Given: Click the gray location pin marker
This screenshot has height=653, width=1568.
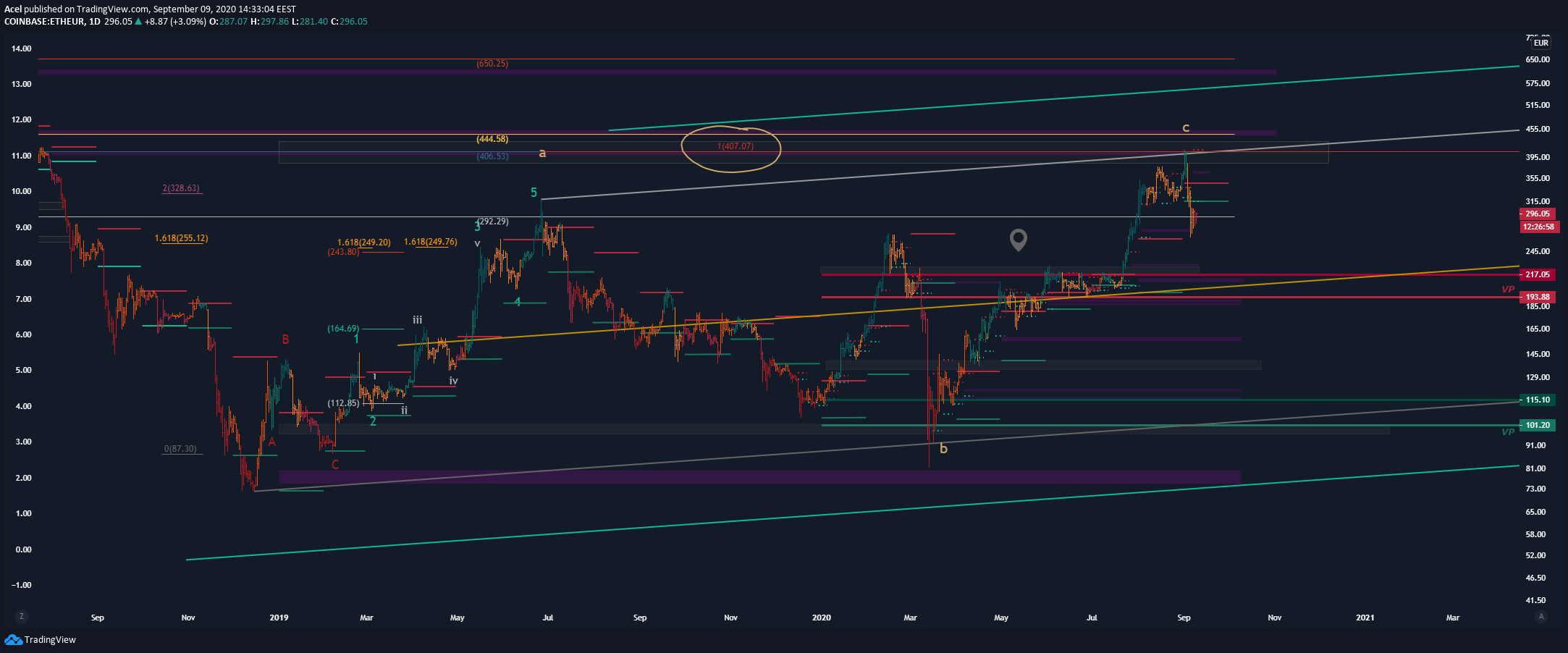Looking at the screenshot, I should (1019, 240).
